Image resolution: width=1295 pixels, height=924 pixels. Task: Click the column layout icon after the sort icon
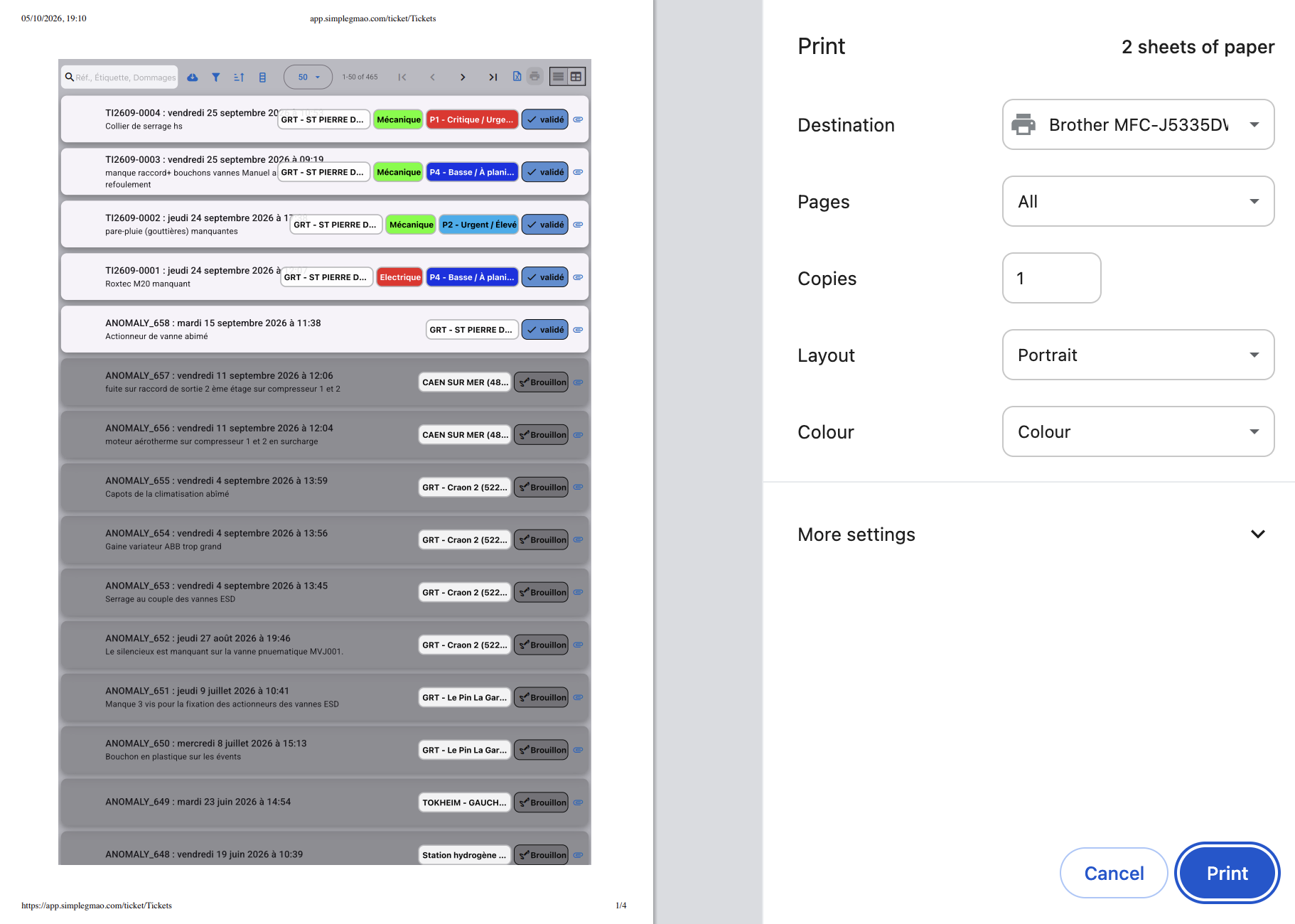click(x=262, y=77)
